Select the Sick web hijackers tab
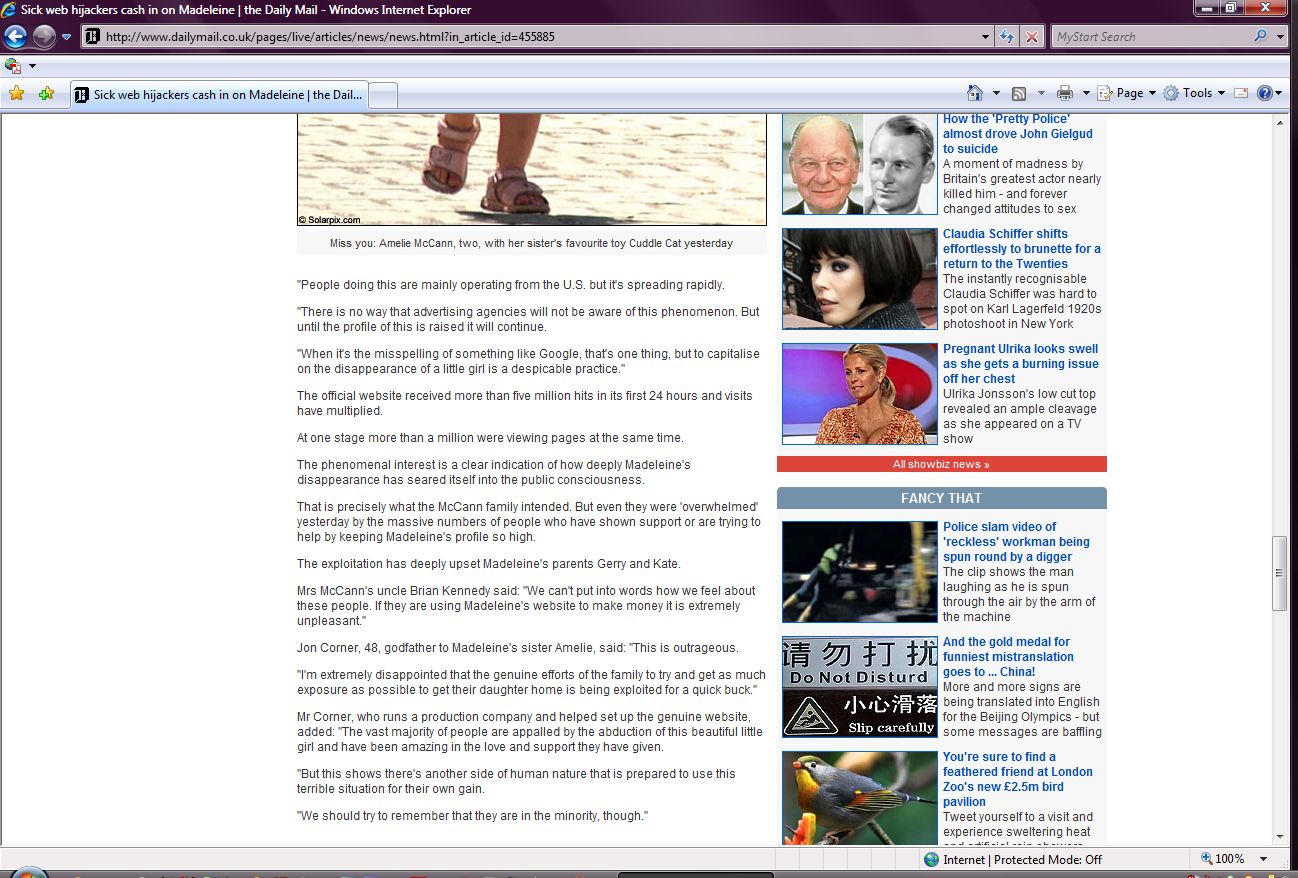The width and height of the screenshot is (1298, 878). [x=220, y=95]
